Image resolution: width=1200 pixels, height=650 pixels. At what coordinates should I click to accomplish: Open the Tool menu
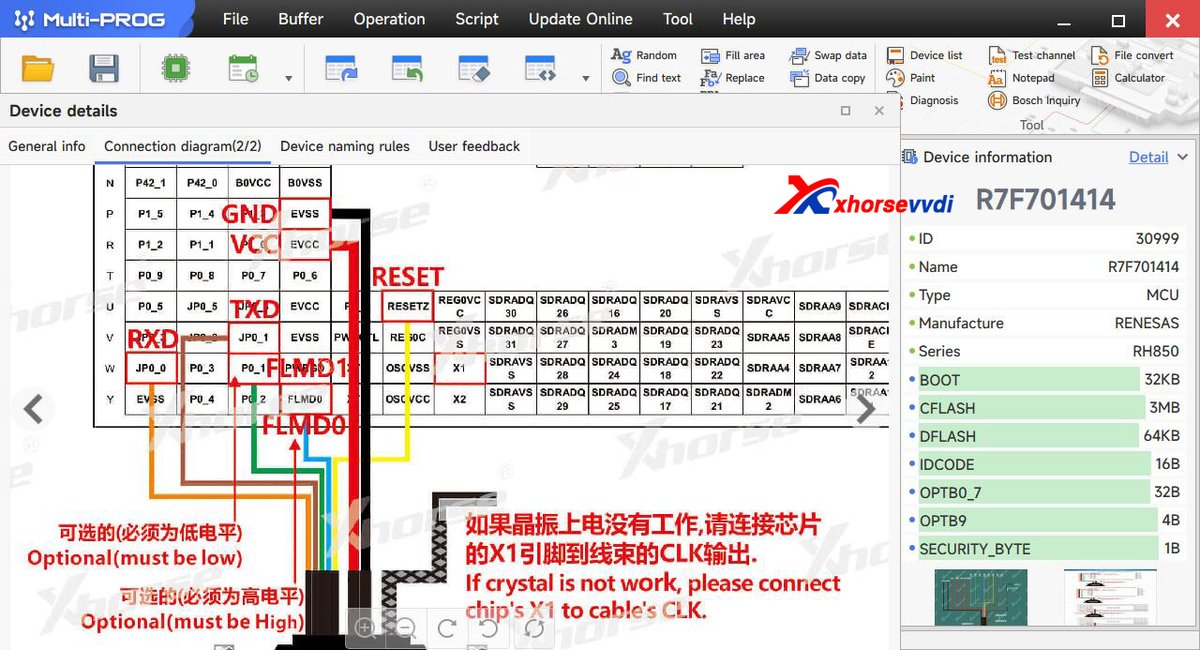click(x=677, y=19)
